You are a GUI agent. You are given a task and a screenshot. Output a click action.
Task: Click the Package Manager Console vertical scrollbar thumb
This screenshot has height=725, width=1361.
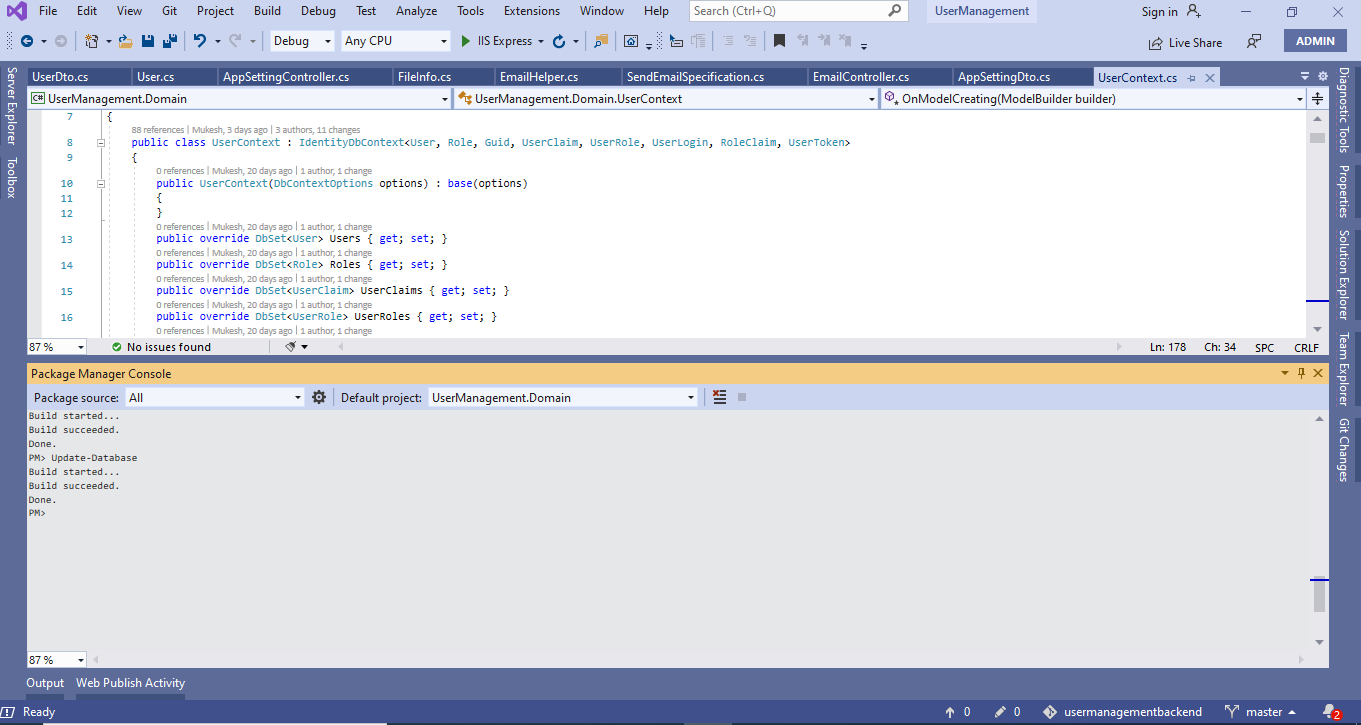[x=1319, y=596]
